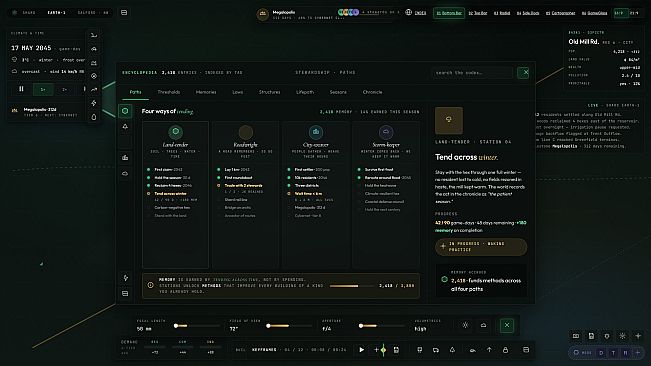Close the Encyclopedia panel
Screen dimensions: 651x366
523,73
